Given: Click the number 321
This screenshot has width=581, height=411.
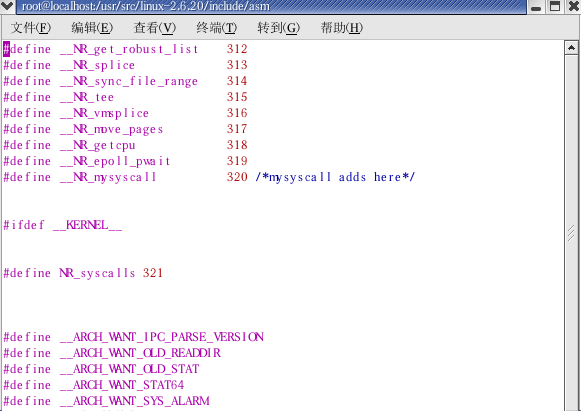Looking at the screenshot, I should (x=153, y=273).
